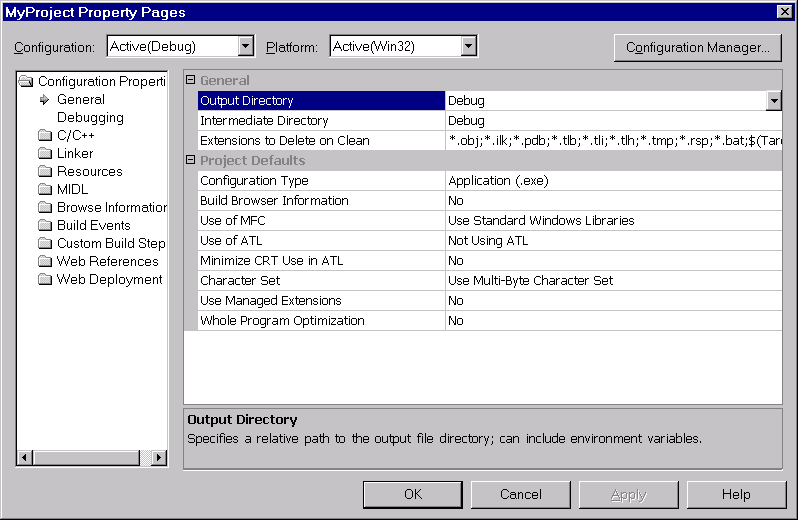This screenshot has width=798, height=520.
Task: Select Debugging in the tree
Action: pyautogui.click(x=90, y=118)
